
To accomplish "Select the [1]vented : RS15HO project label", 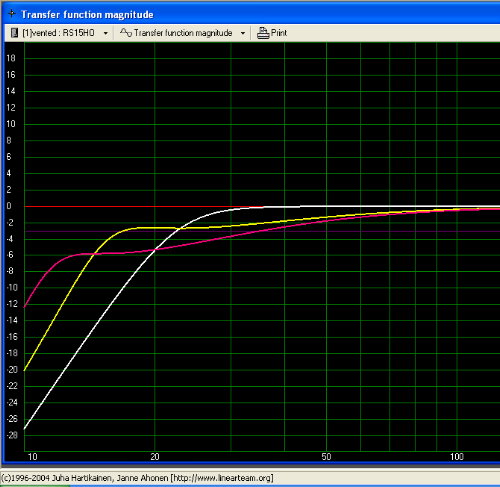I will [x=58, y=33].
